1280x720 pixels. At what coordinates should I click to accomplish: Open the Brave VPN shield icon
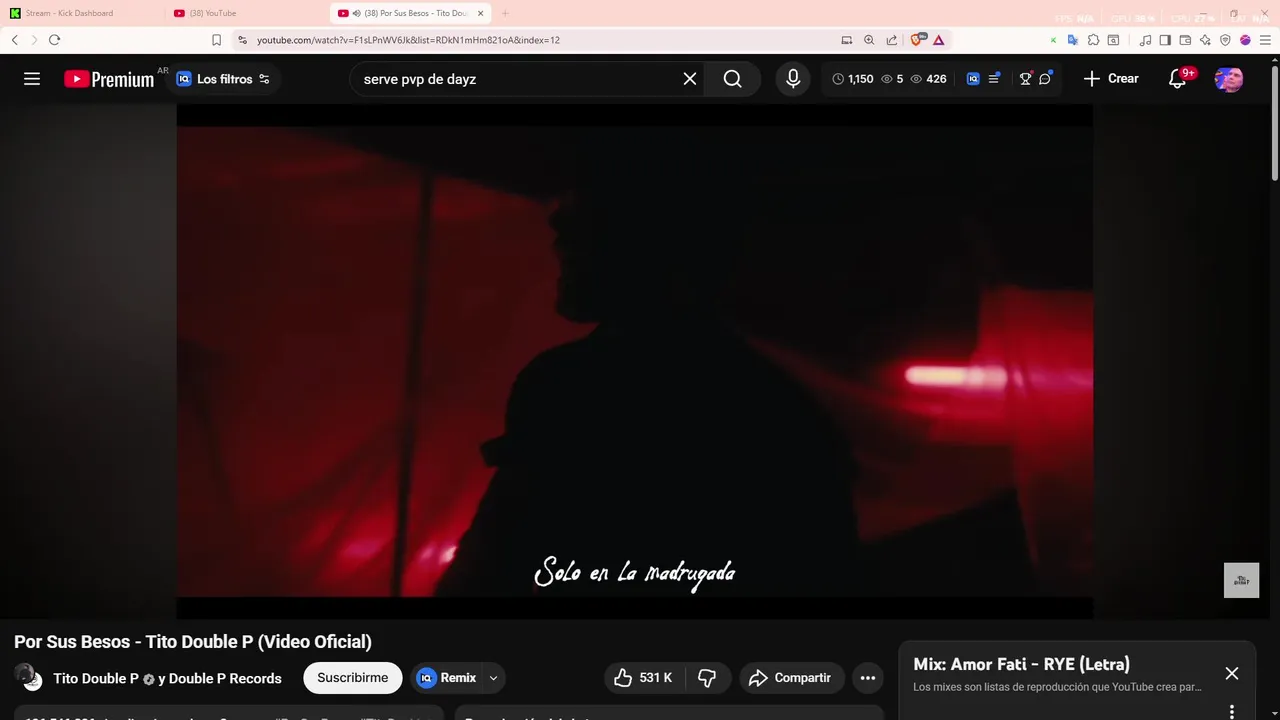tap(1225, 40)
